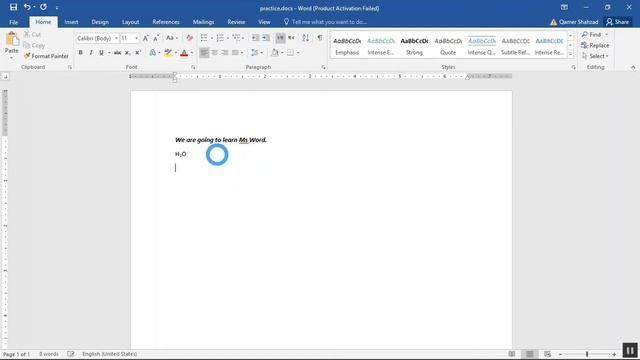640x360 pixels.
Task: Apply the Shading paint bucket
Action: [x=275, y=53]
